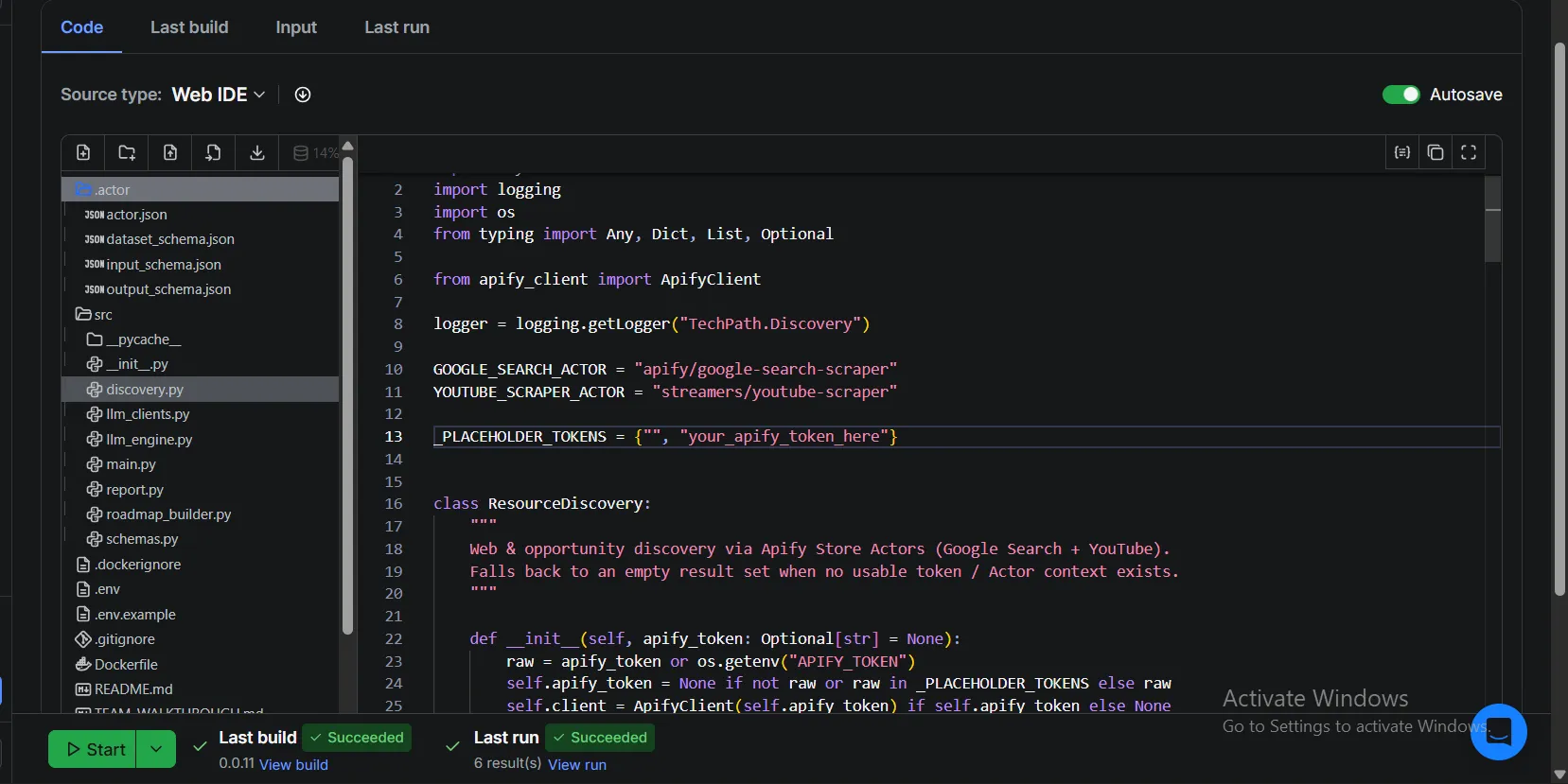Open the Last run tab
The width and height of the screenshot is (1568, 784).
(x=396, y=27)
